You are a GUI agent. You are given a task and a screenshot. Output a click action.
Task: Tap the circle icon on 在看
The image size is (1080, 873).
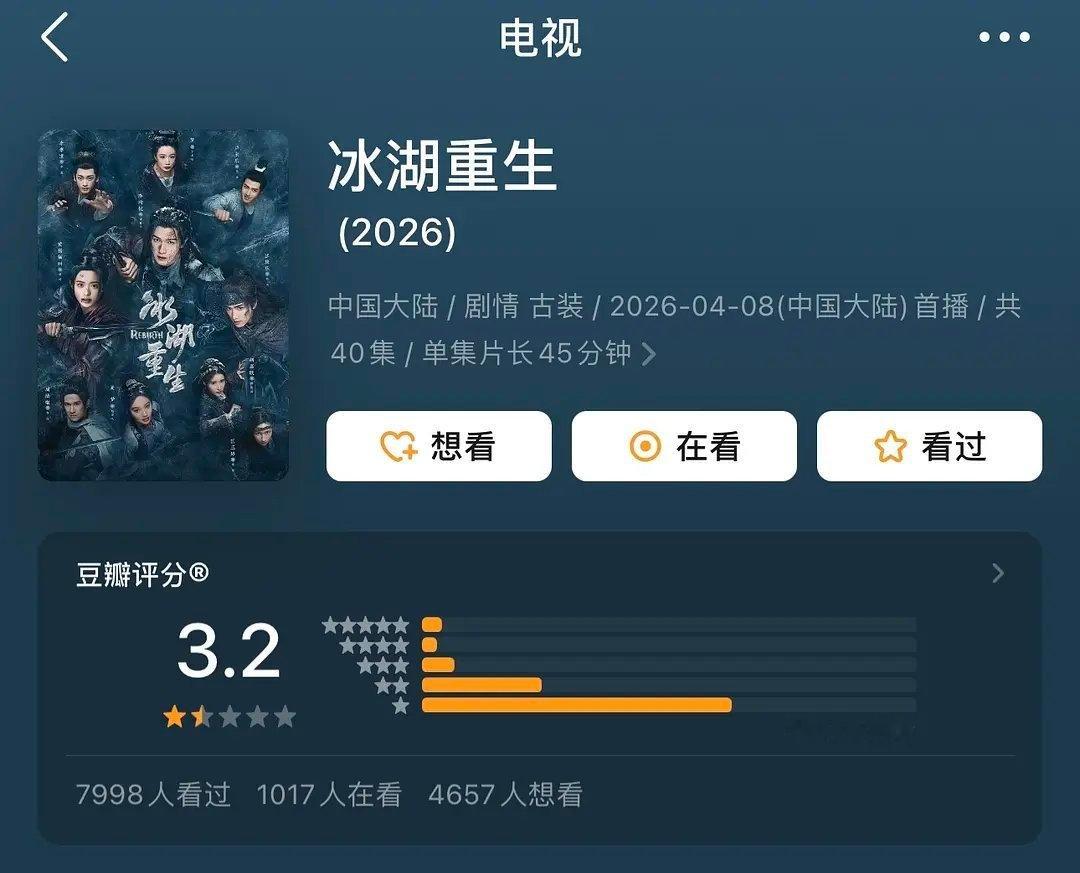(645, 446)
